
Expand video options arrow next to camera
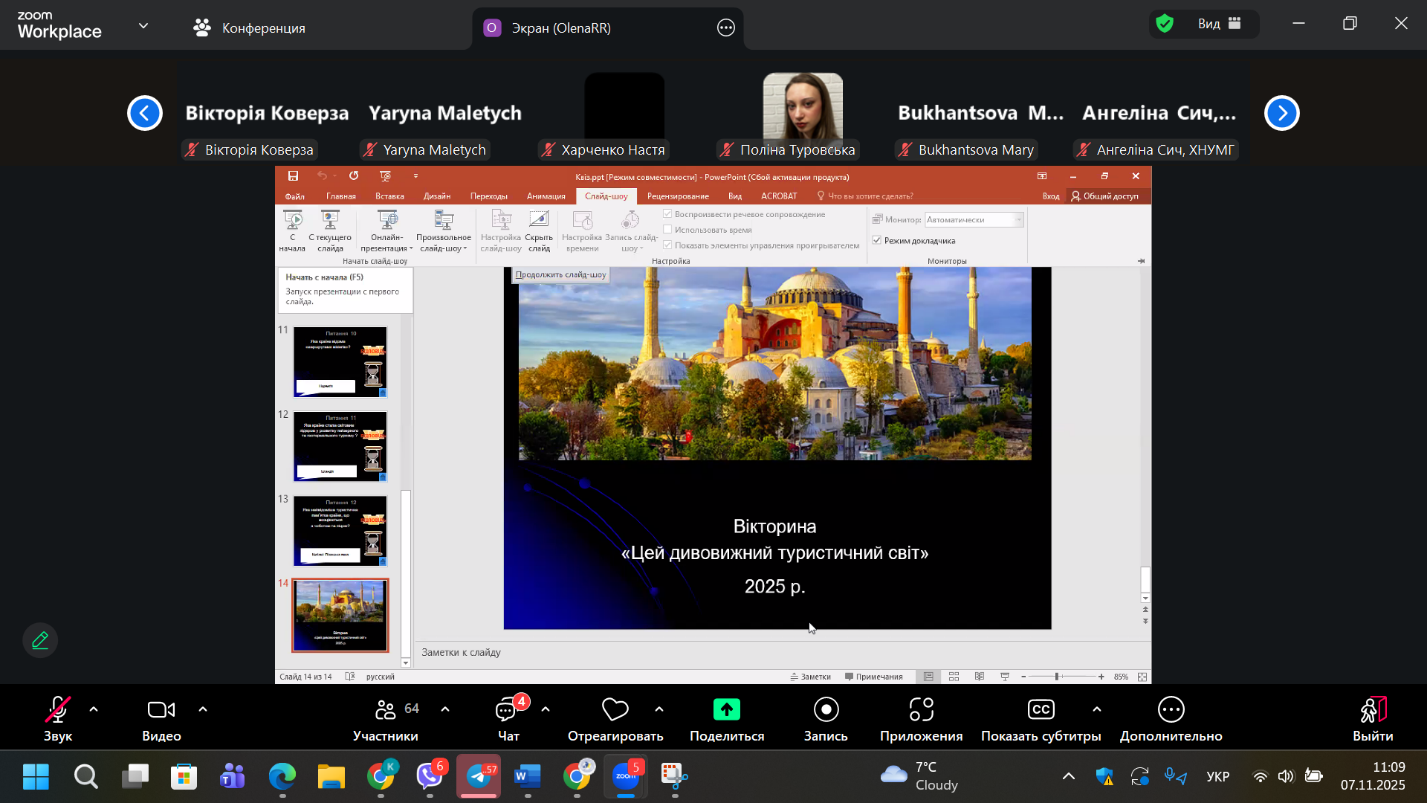203,709
